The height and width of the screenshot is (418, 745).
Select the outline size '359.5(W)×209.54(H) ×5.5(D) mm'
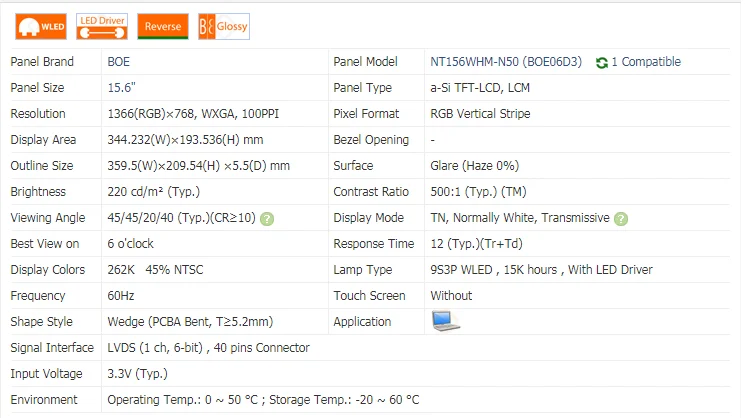[x=199, y=166]
